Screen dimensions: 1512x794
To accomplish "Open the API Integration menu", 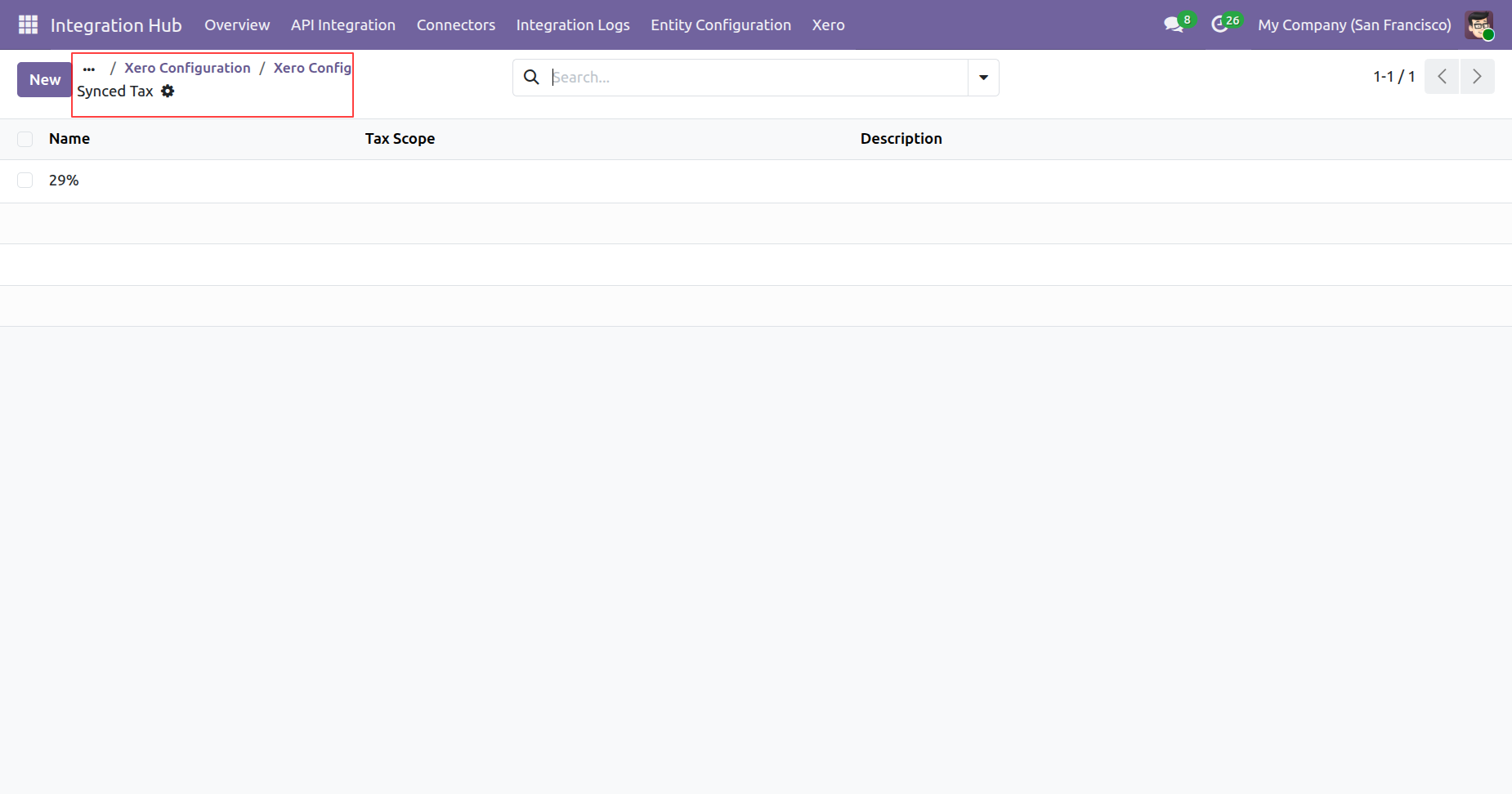I will tap(343, 25).
